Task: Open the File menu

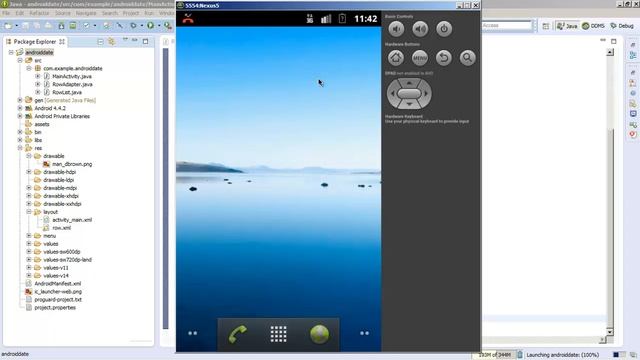Action: (x=6, y=13)
